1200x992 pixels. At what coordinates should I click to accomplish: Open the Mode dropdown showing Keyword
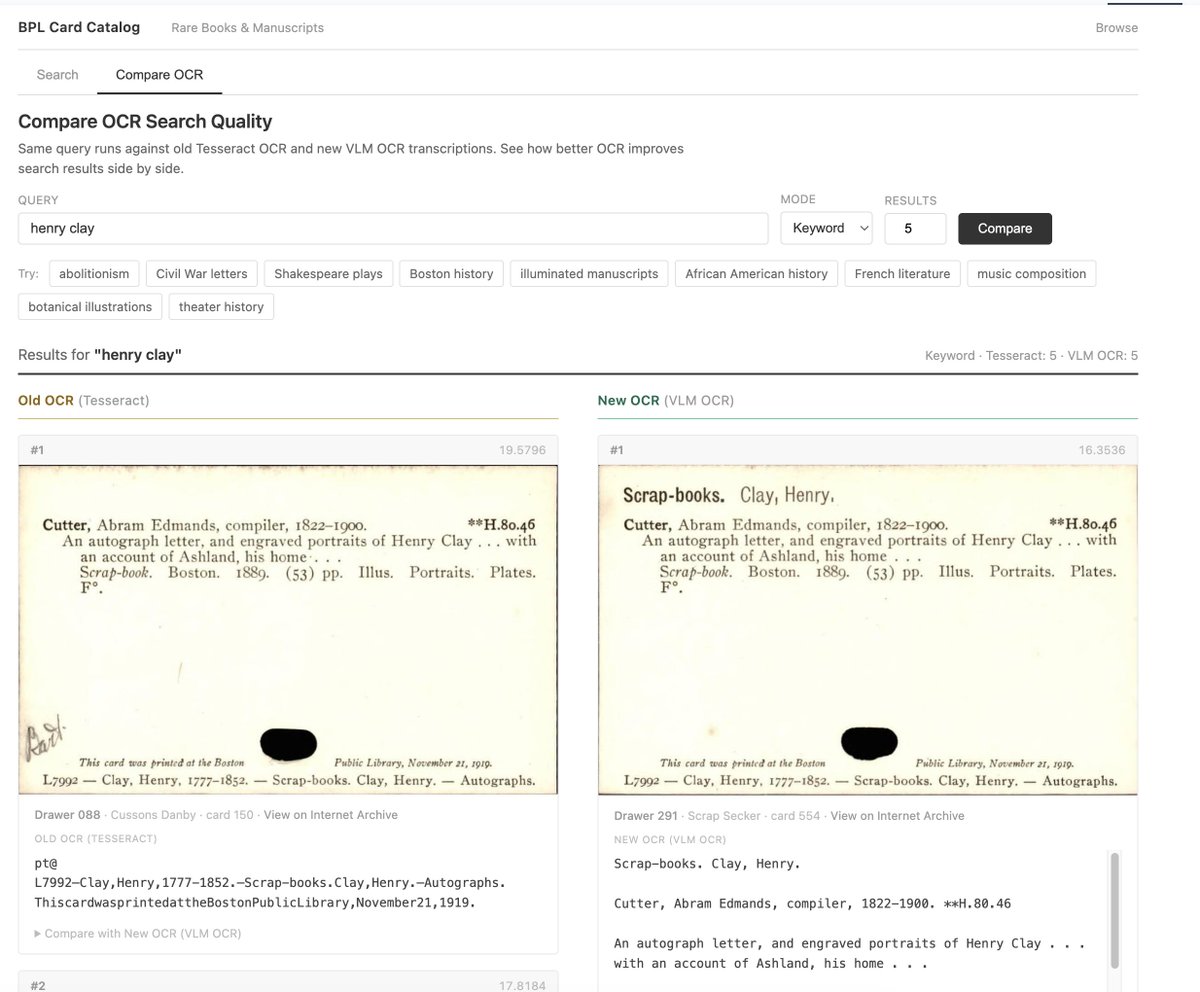click(826, 228)
